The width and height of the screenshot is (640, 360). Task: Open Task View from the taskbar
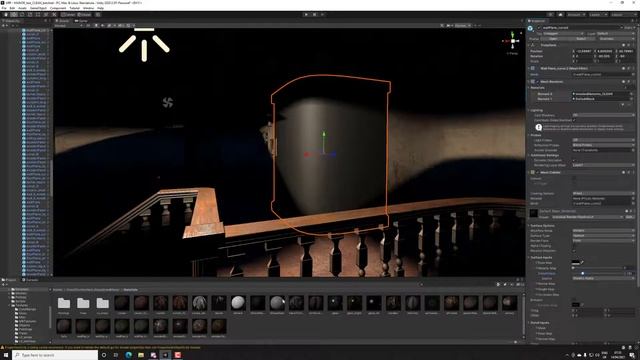click(116, 355)
